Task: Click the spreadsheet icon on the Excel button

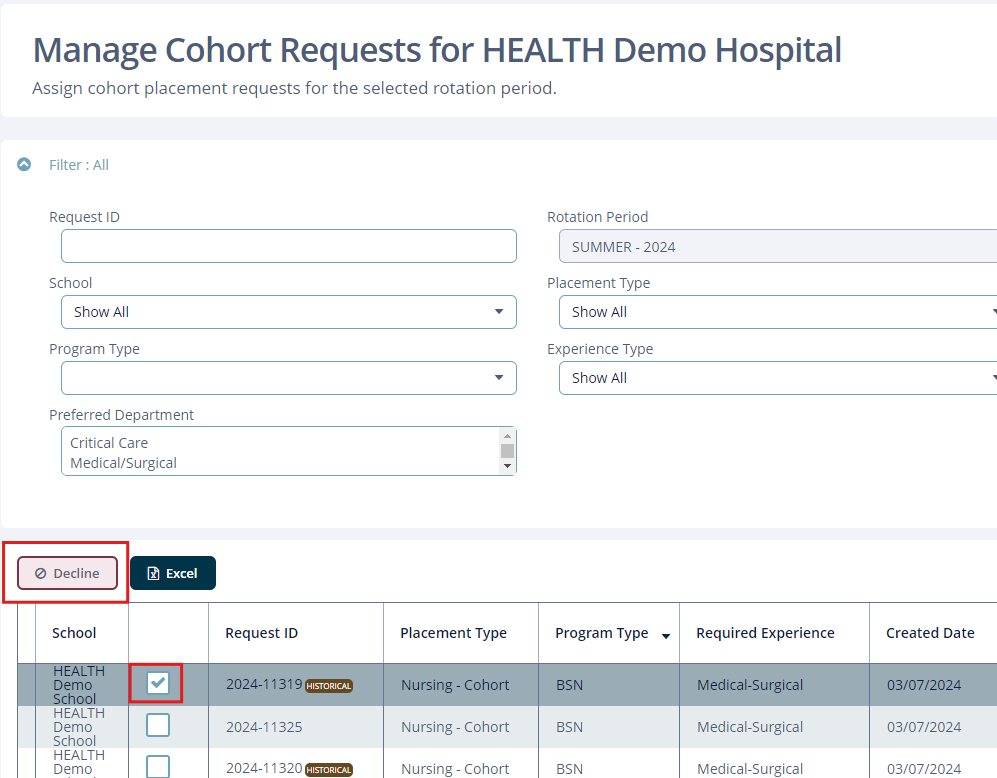Action: pos(153,573)
